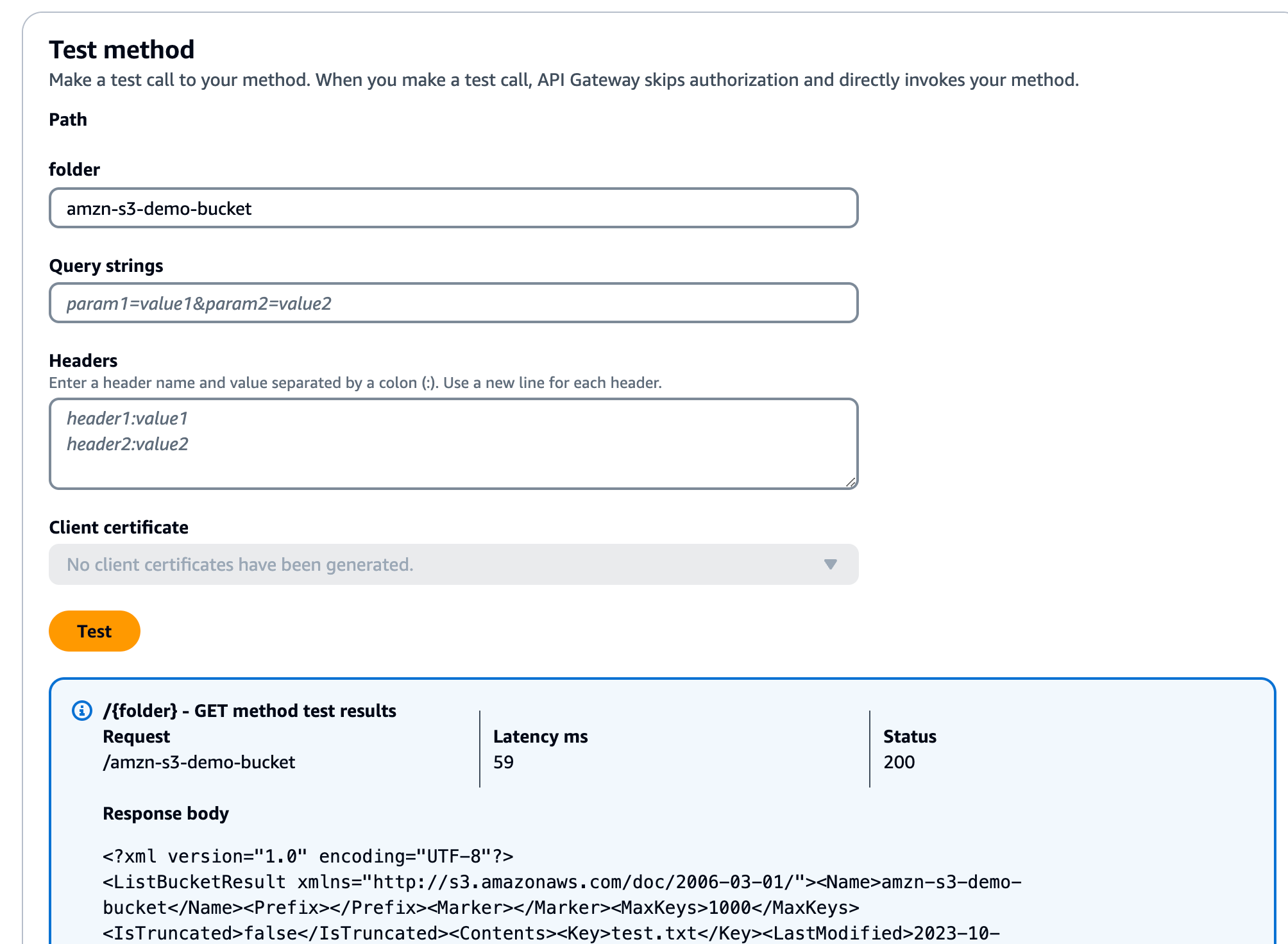Click the orange Test button
Image resolution: width=1288 pixels, height=944 pixels.
click(x=94, y=630)
